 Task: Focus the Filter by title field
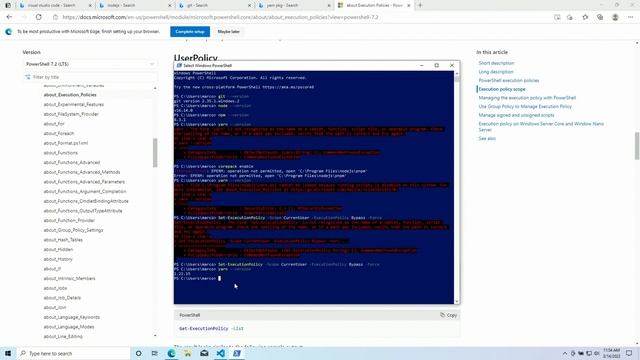click(x=90, y=77)
